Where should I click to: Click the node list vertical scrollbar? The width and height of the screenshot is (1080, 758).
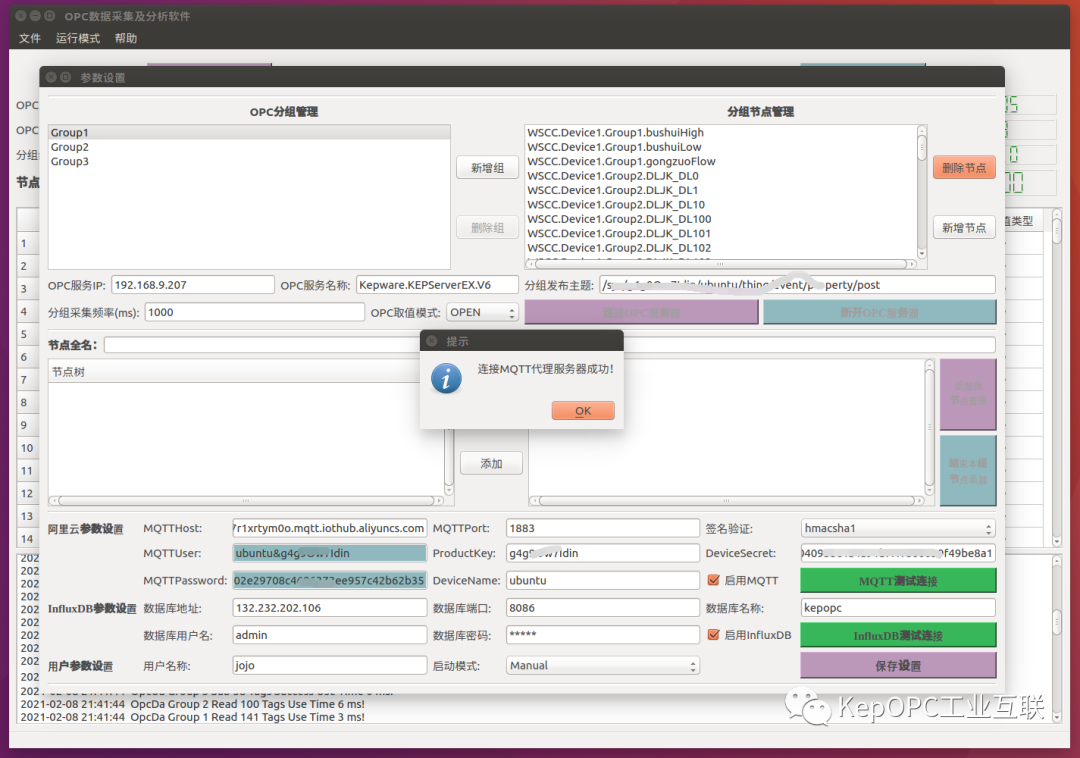(922, 191)
